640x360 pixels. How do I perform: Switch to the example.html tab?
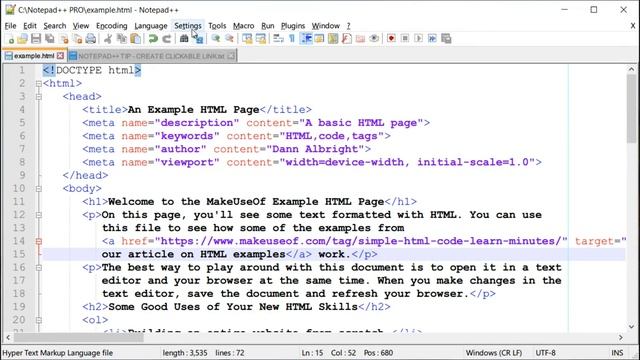coord(34,56)
